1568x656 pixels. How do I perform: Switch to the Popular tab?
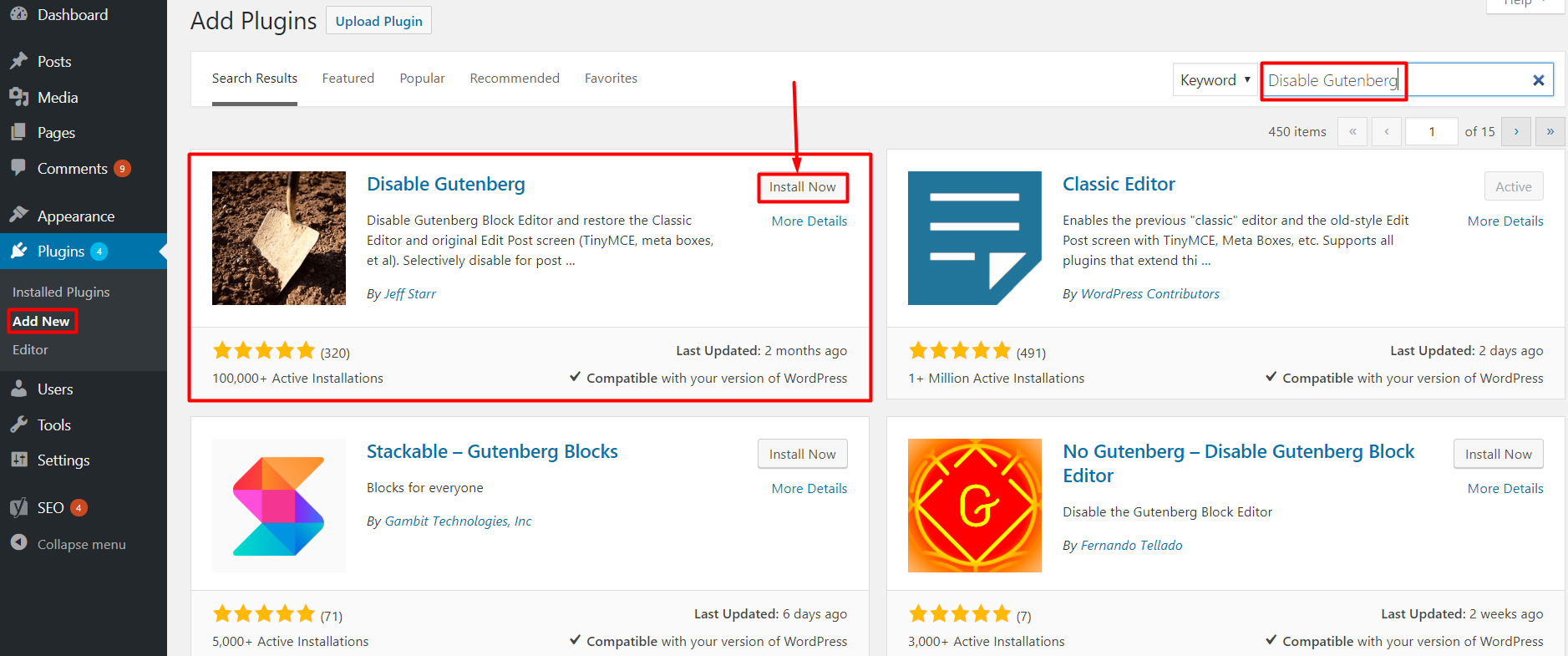[422, 78]
